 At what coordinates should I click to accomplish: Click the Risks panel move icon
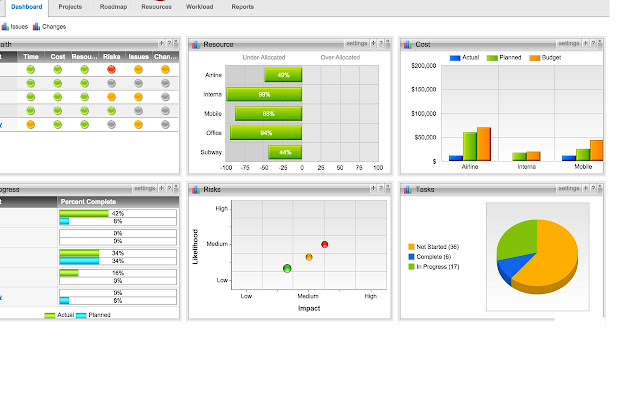pyautogui.click(x=373, y=188)
